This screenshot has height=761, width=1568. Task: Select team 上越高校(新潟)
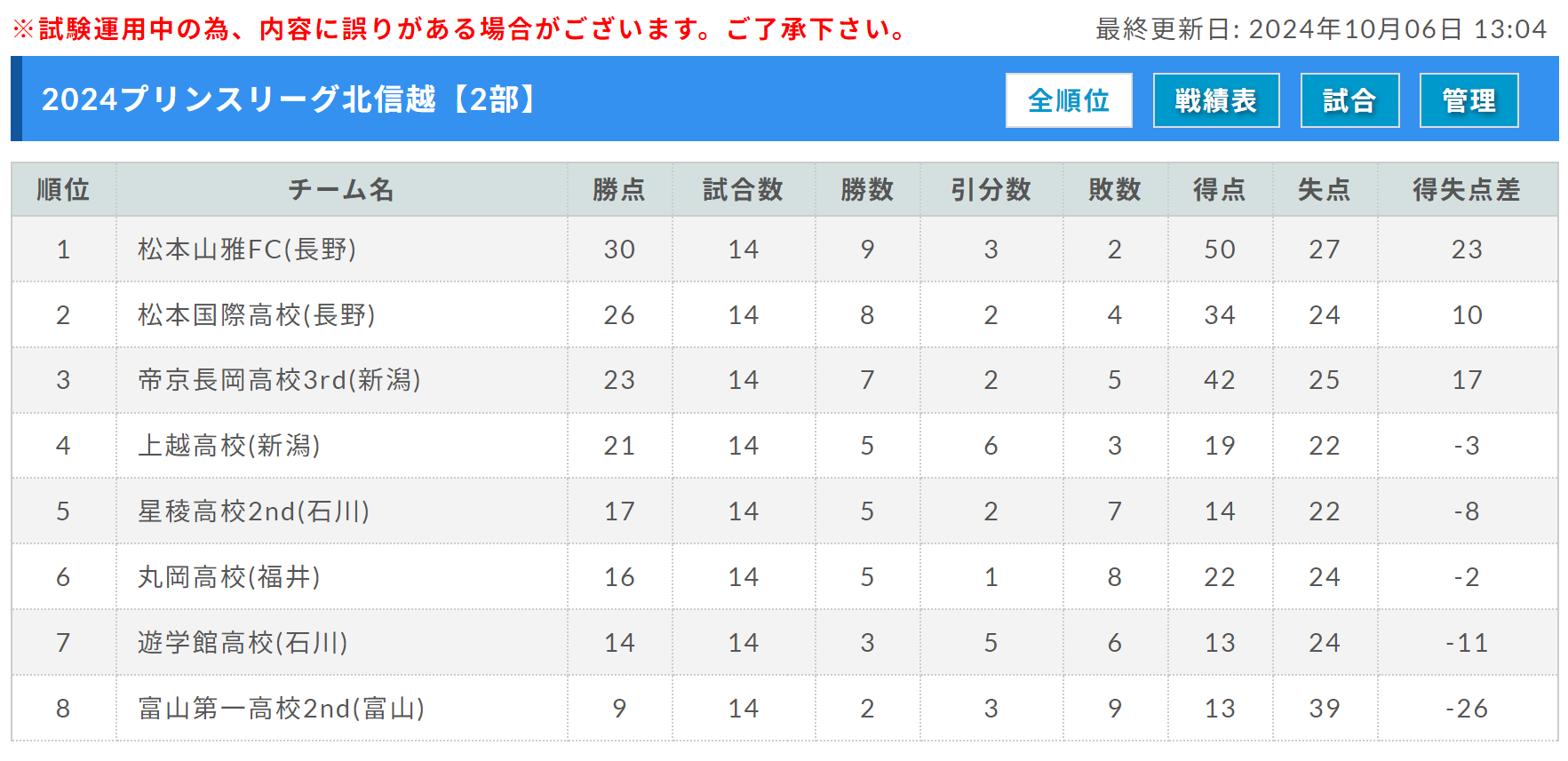229,446
